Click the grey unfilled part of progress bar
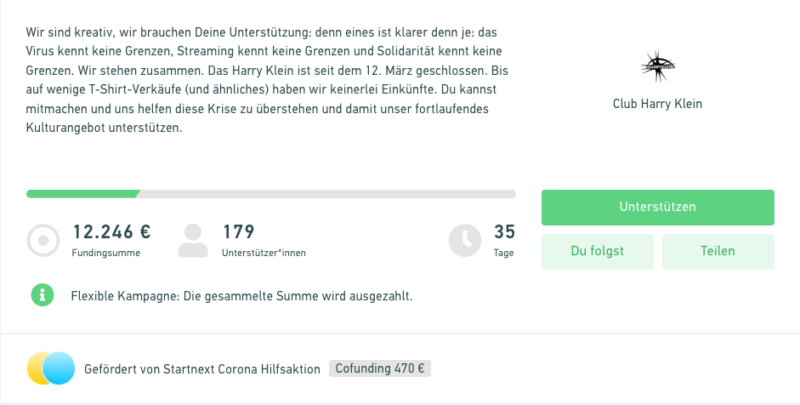Image resolution: width=800 pixels, height=405 pixels. (328, 194)
